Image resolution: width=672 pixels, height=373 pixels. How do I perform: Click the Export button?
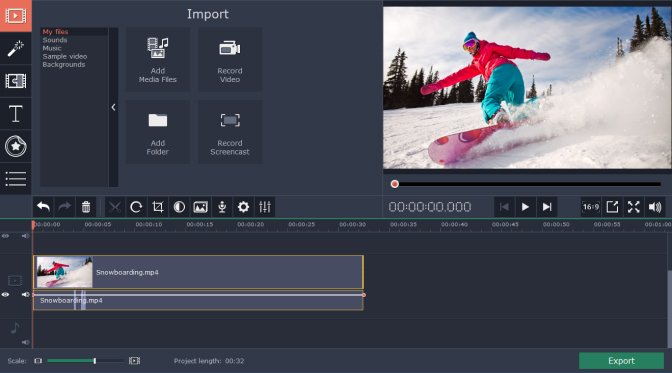[x=621, y=361]
